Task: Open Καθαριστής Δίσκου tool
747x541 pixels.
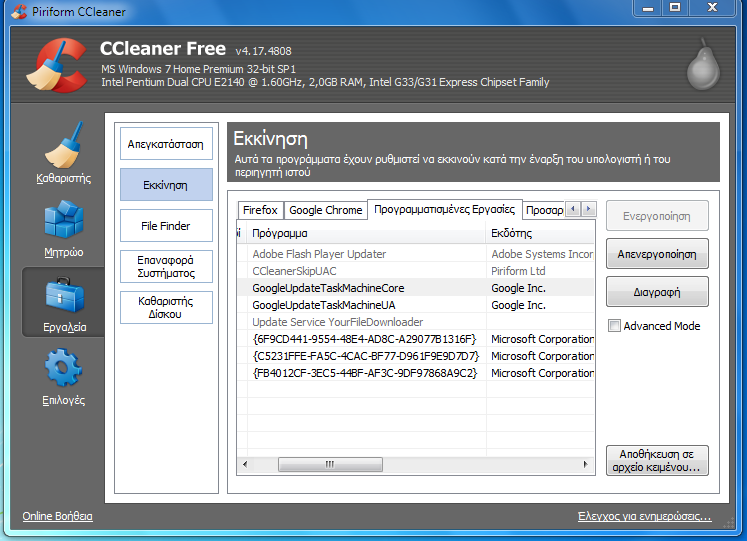Action: [x=166, y=308]
